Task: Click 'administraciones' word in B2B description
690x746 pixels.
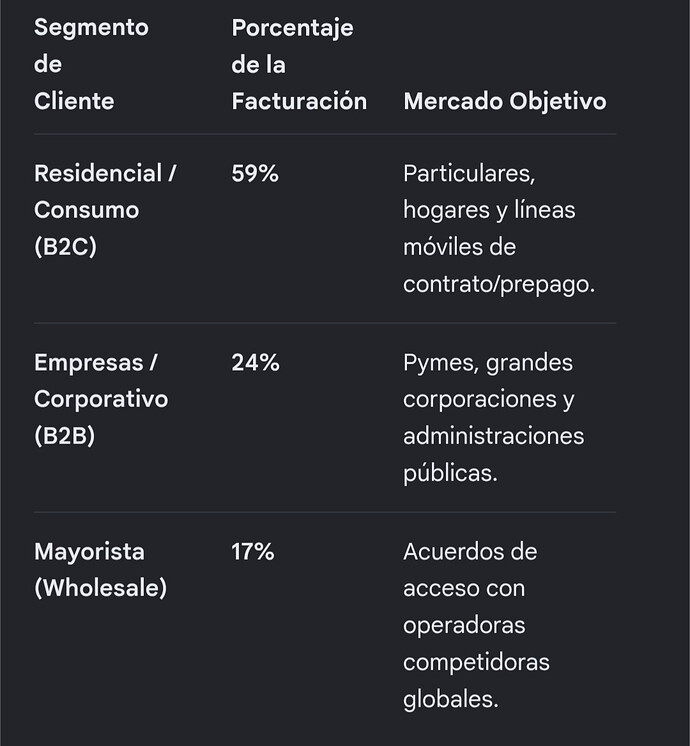Action: (493, 436)
